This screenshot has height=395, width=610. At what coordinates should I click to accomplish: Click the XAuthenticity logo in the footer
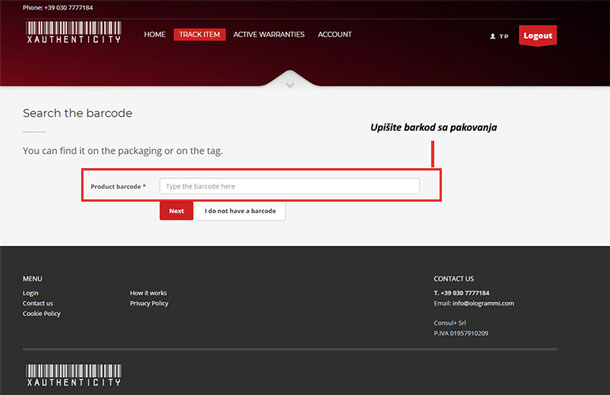tap(74, 375)
